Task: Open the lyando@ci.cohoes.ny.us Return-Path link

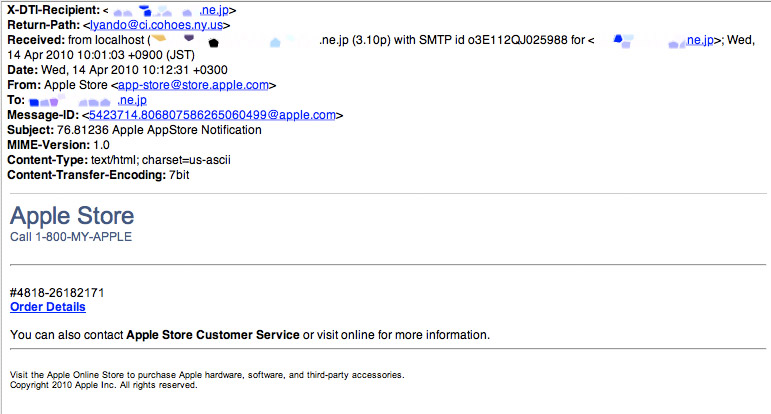Action: 156,25
